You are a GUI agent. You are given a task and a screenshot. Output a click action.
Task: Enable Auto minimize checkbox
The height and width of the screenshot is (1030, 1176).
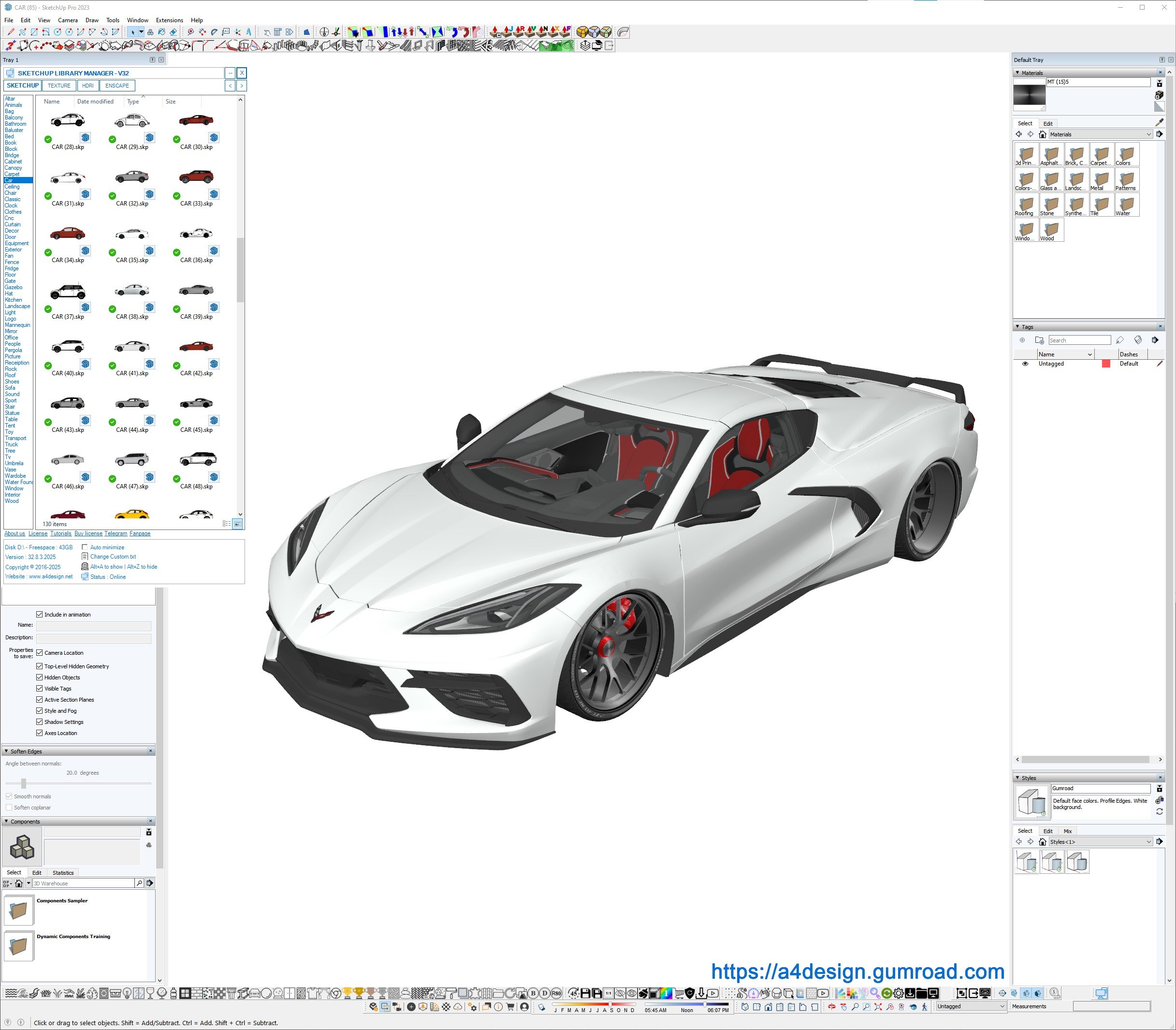point(85,547)
